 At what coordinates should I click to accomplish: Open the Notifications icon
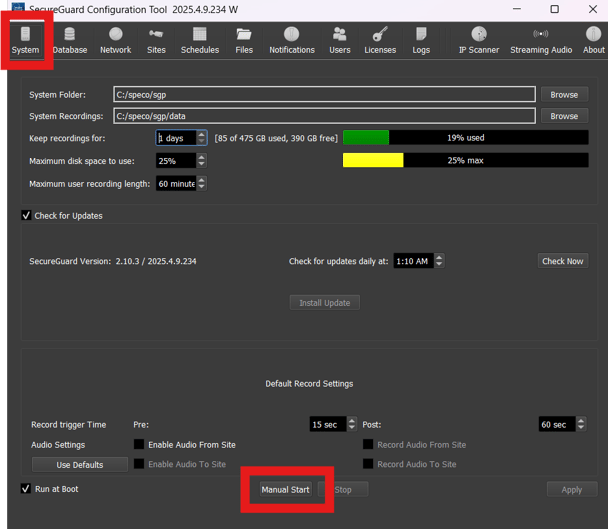[x=292, y=34]
